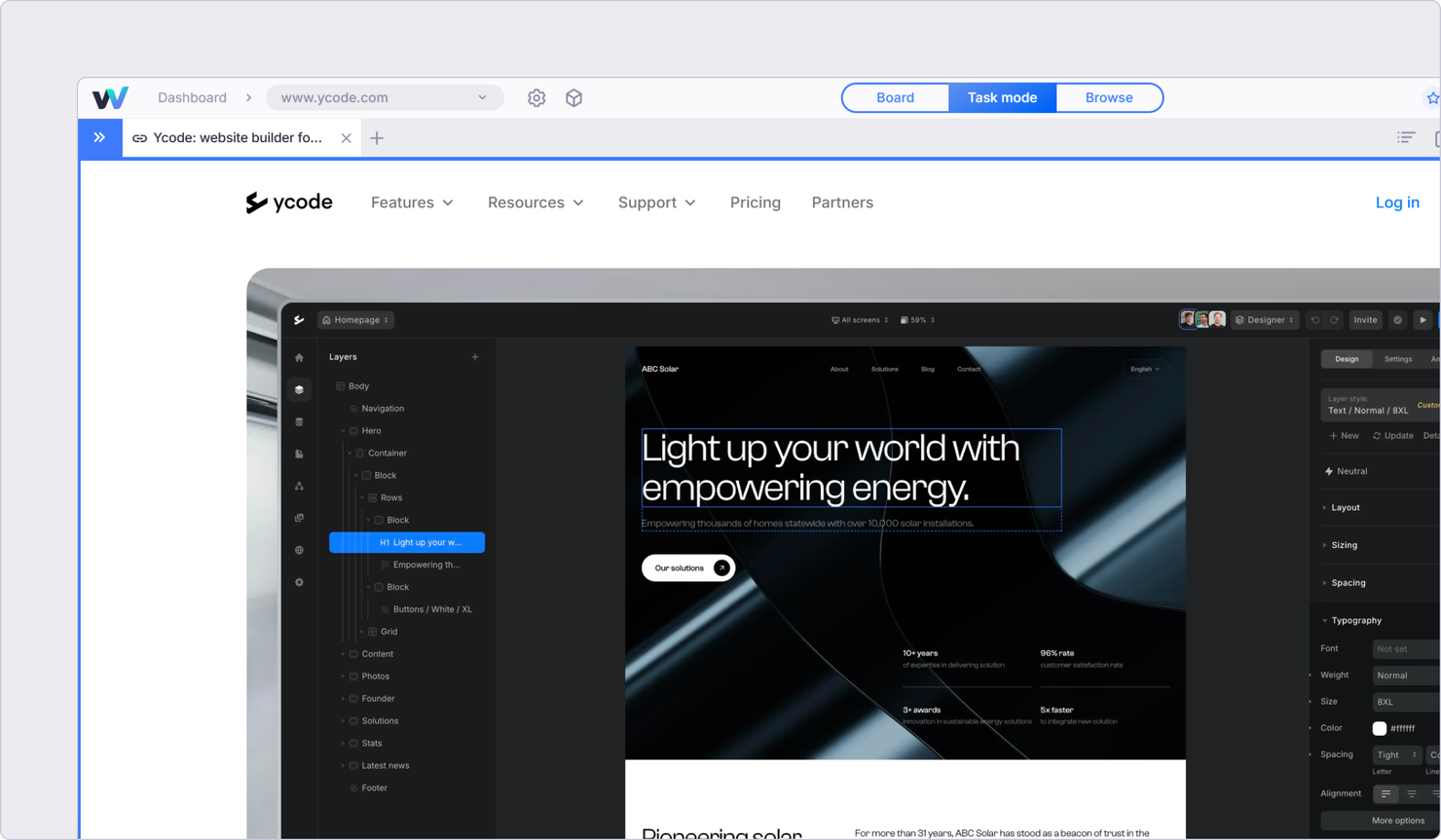The image size is (1441, 840).
Task: Expand the sidebar with the double chevron button
Action: (x=99, y=137)
